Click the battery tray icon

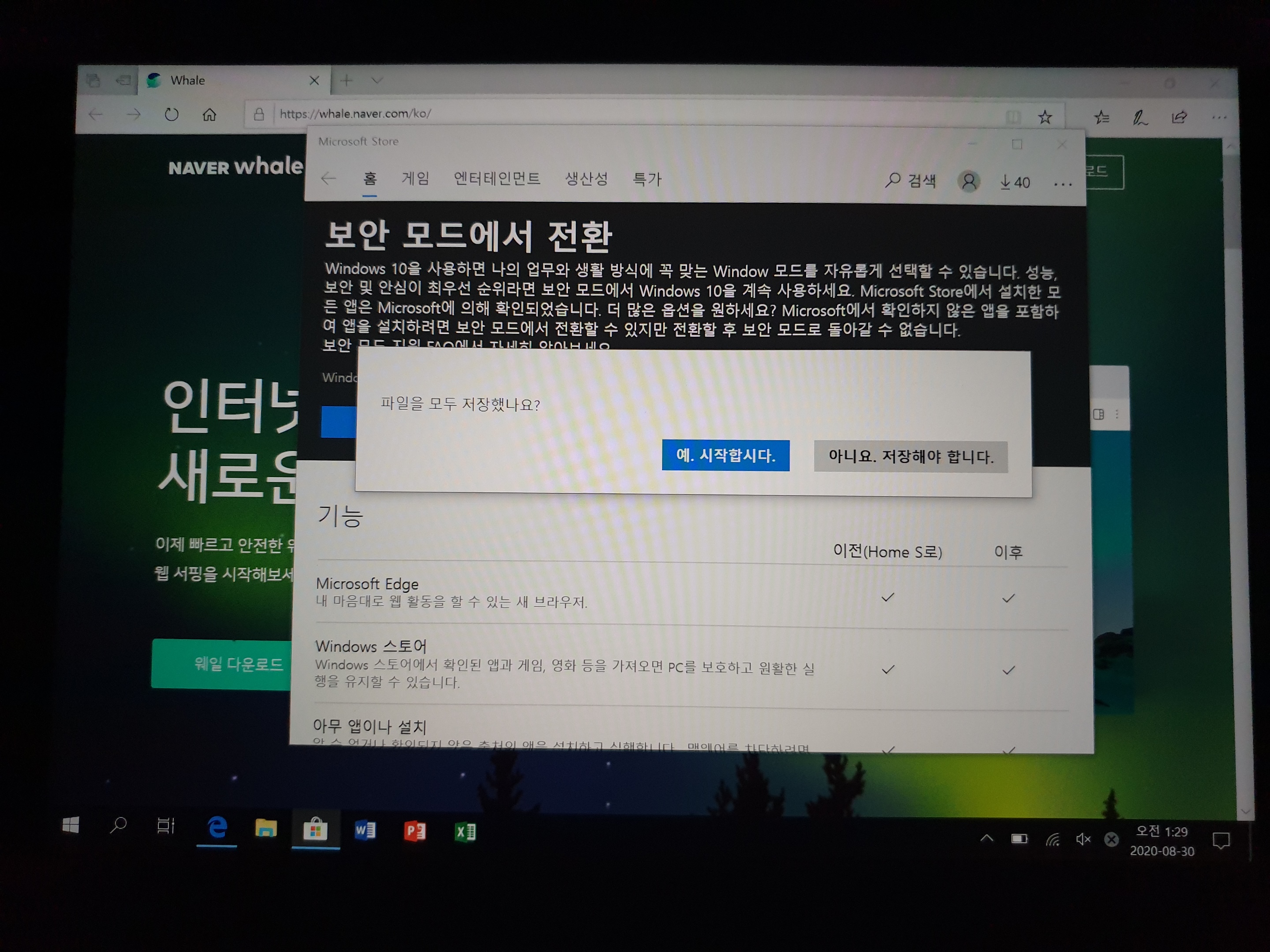pyautogui.click(x=1019, y=839)
